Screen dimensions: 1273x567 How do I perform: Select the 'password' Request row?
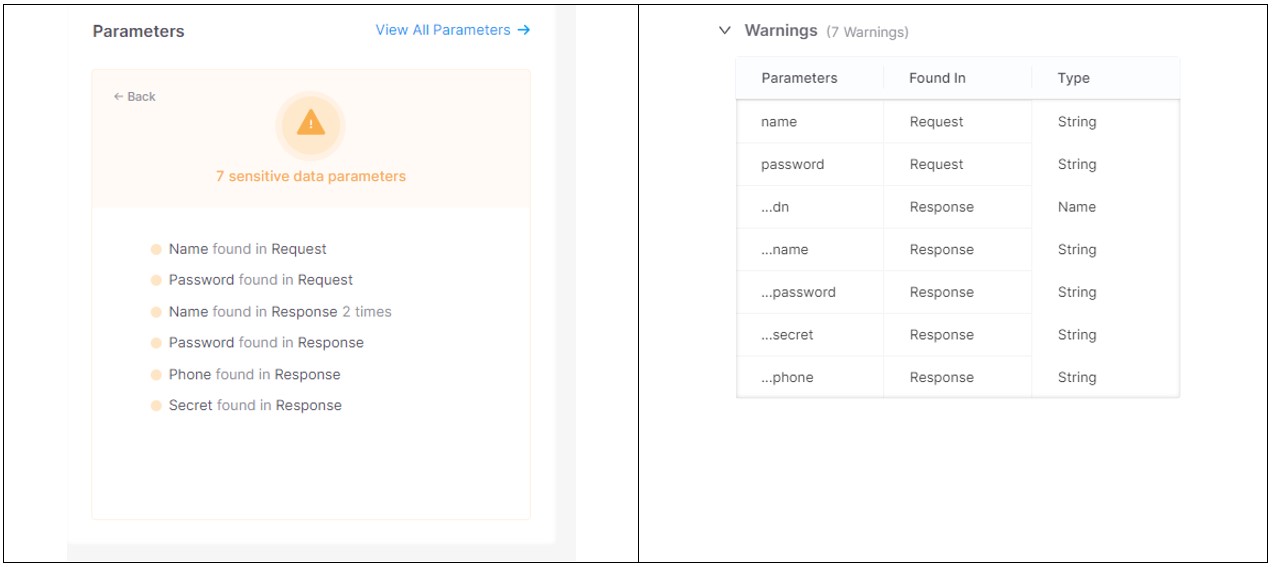[x=792, y=165]
